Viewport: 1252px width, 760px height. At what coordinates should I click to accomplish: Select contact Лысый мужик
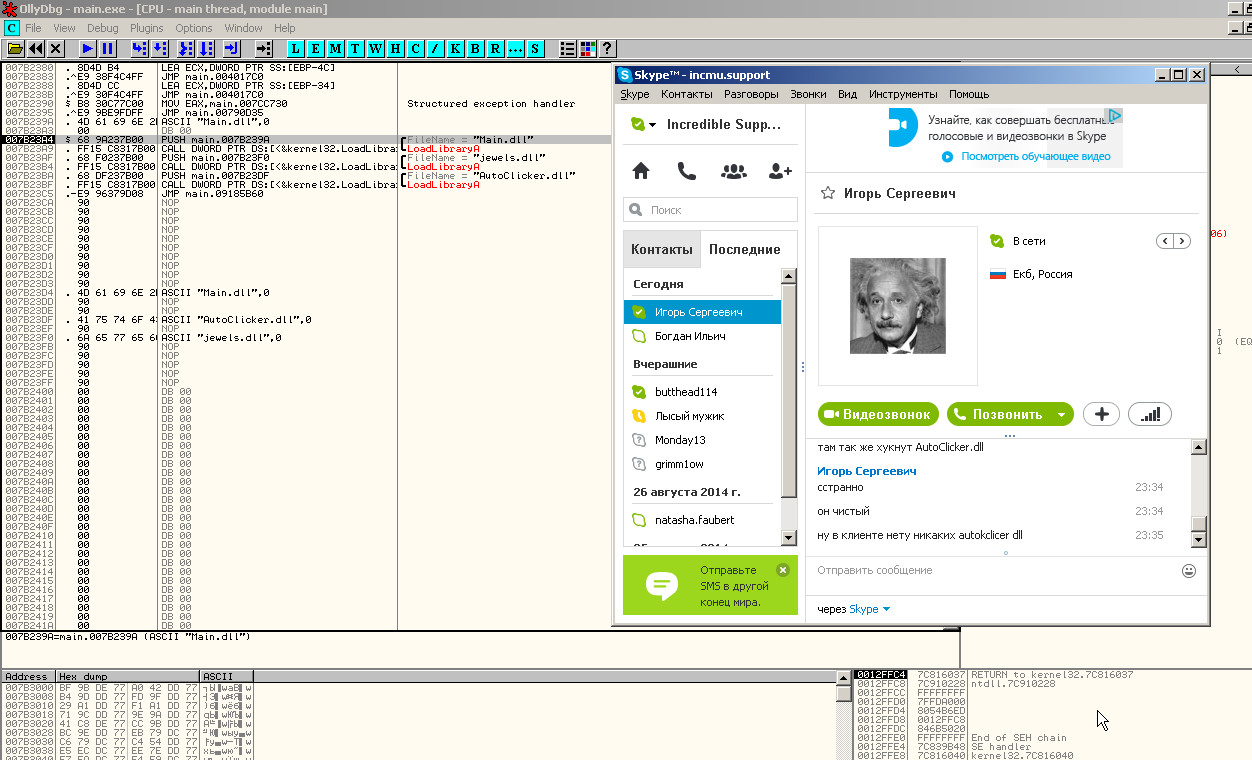click(x=702, y=416)
